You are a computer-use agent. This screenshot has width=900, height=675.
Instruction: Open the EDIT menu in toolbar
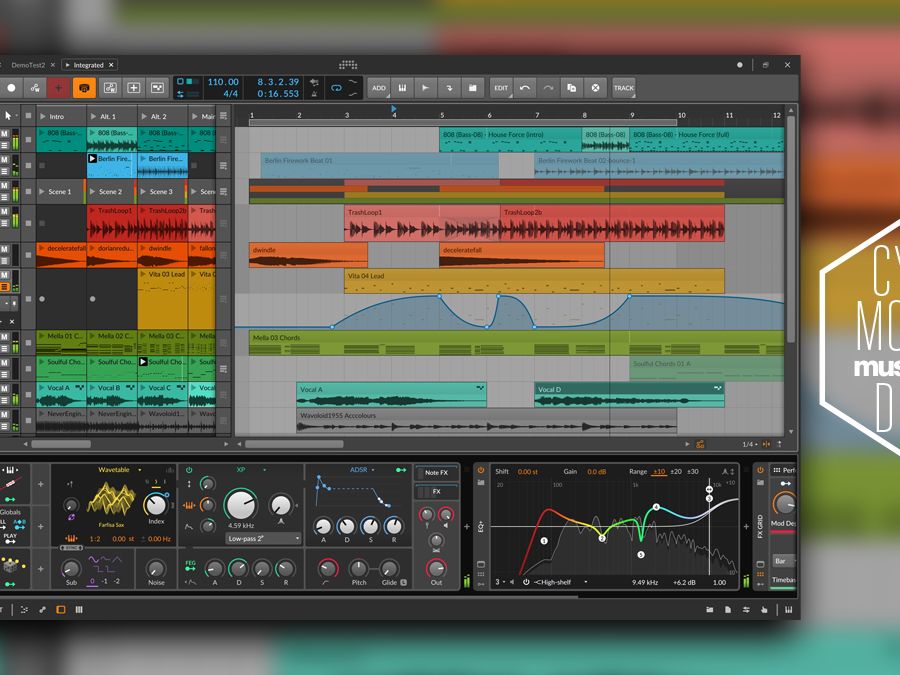click(x=501, y=88)
